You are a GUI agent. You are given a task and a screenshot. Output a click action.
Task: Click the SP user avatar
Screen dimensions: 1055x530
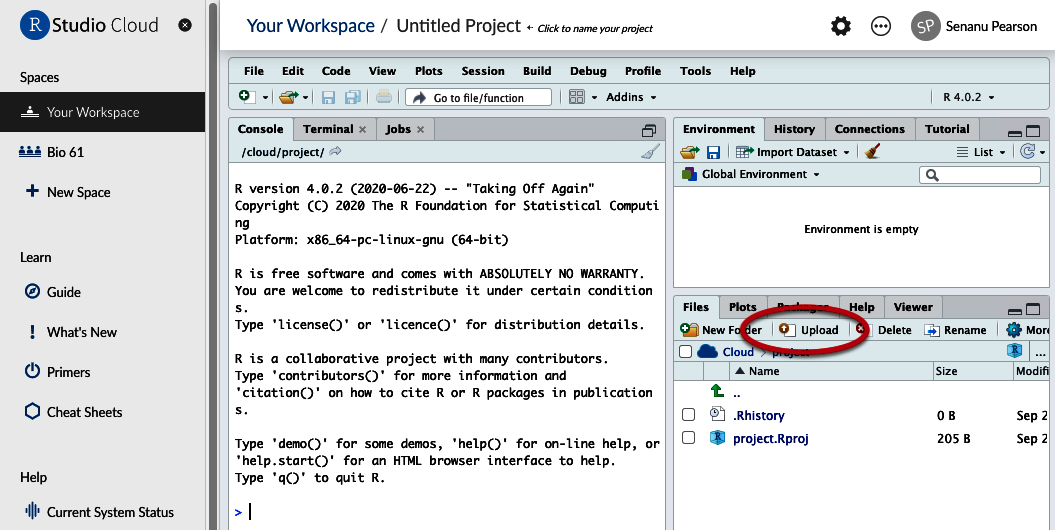coord(925,26)
